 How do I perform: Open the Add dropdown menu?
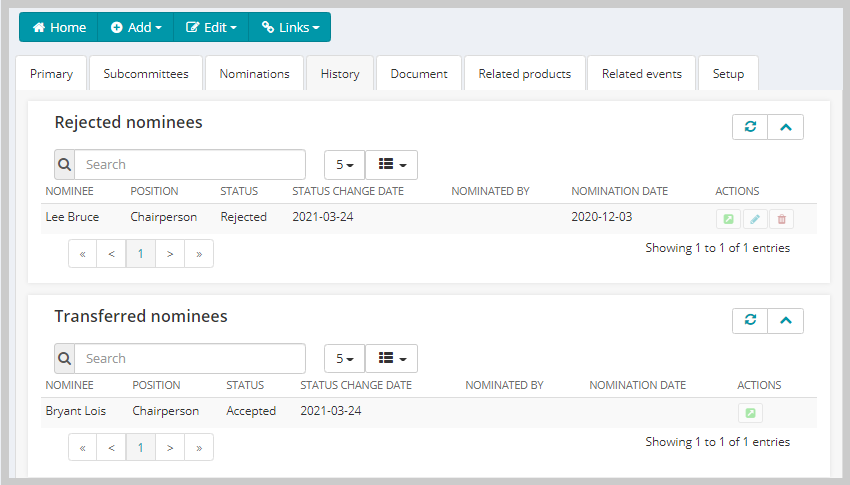[136, 27]
